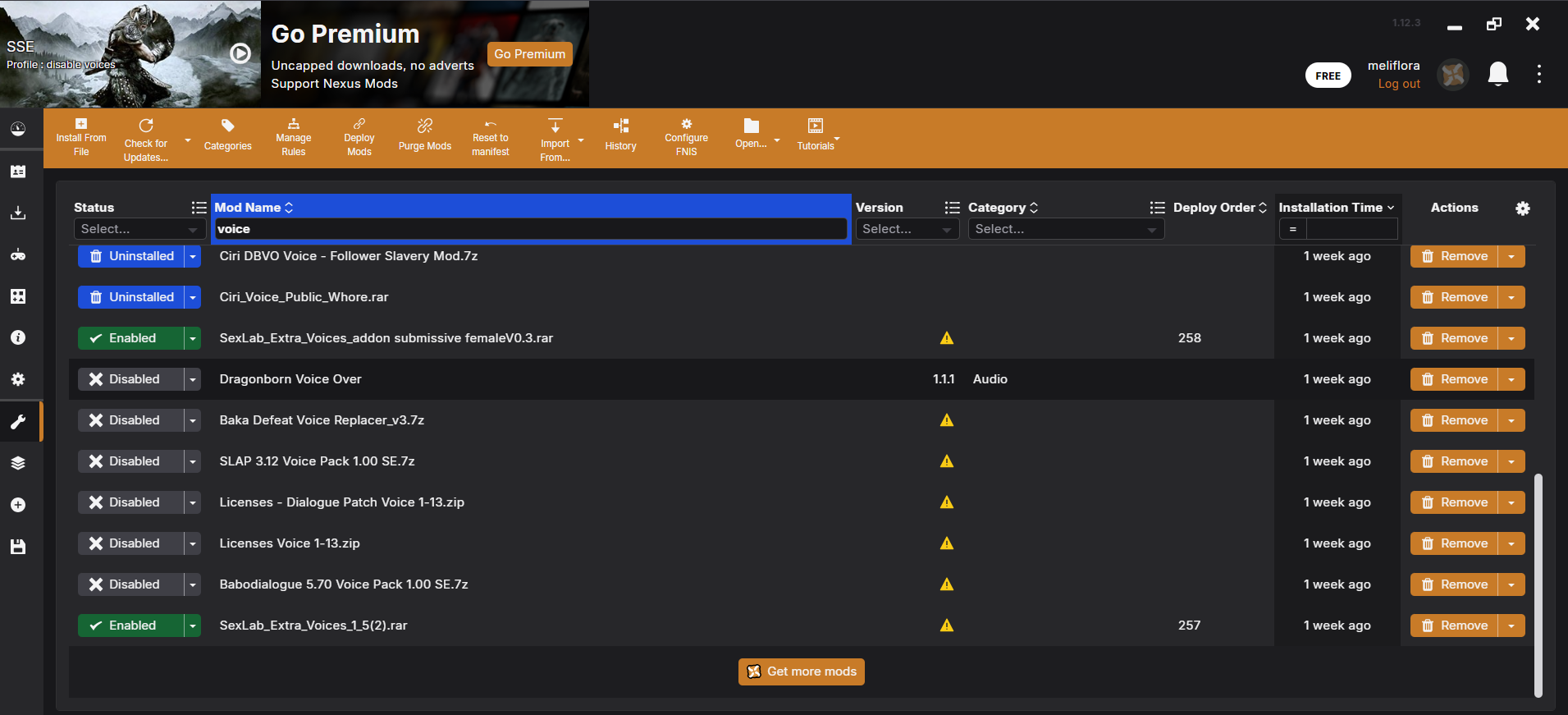Screen dimensions: 1568x715
Task: Click the FREE account badge
Action: coord(1328,76)
